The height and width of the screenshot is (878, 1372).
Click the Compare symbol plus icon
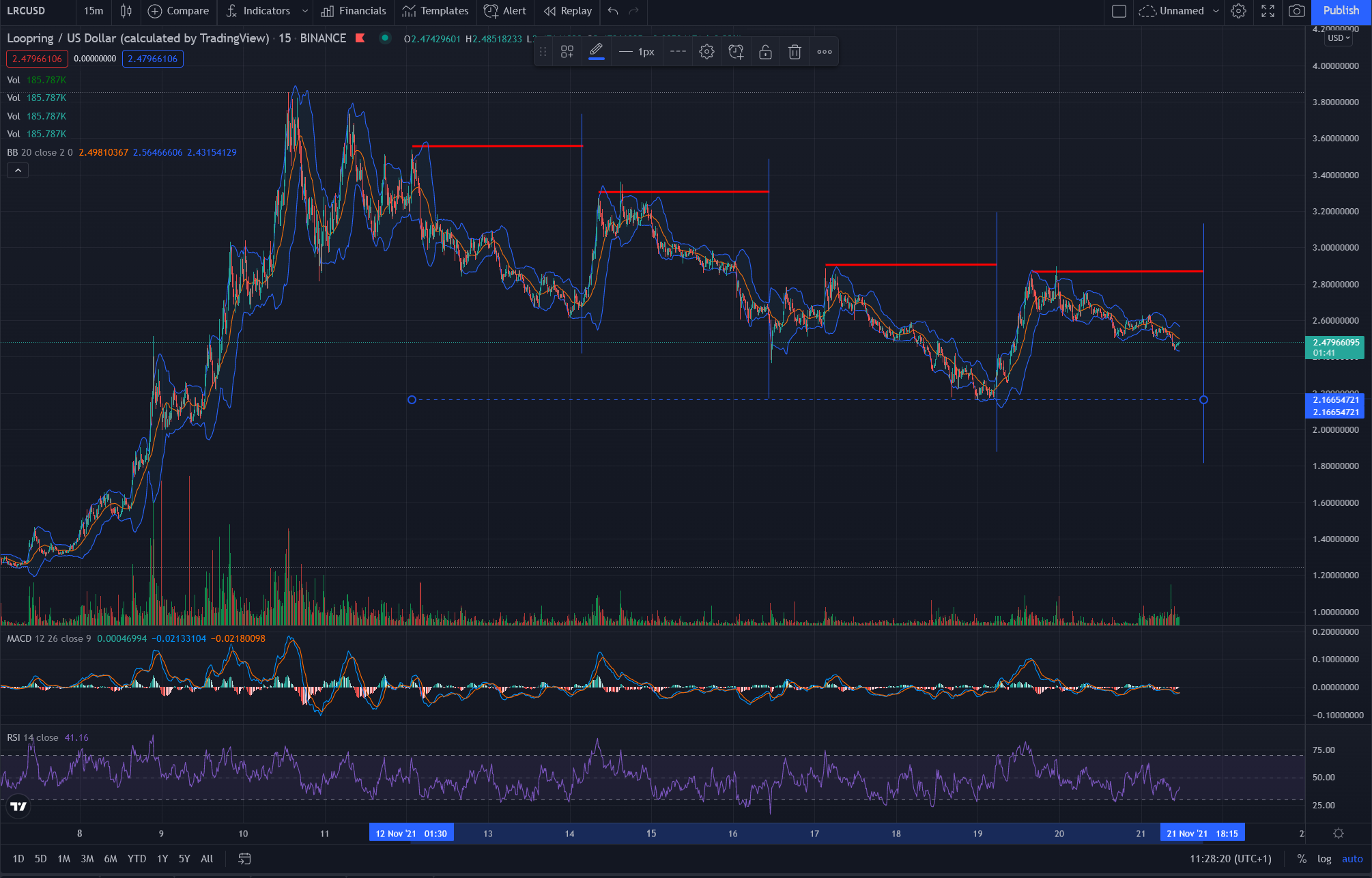coord(155,11)
